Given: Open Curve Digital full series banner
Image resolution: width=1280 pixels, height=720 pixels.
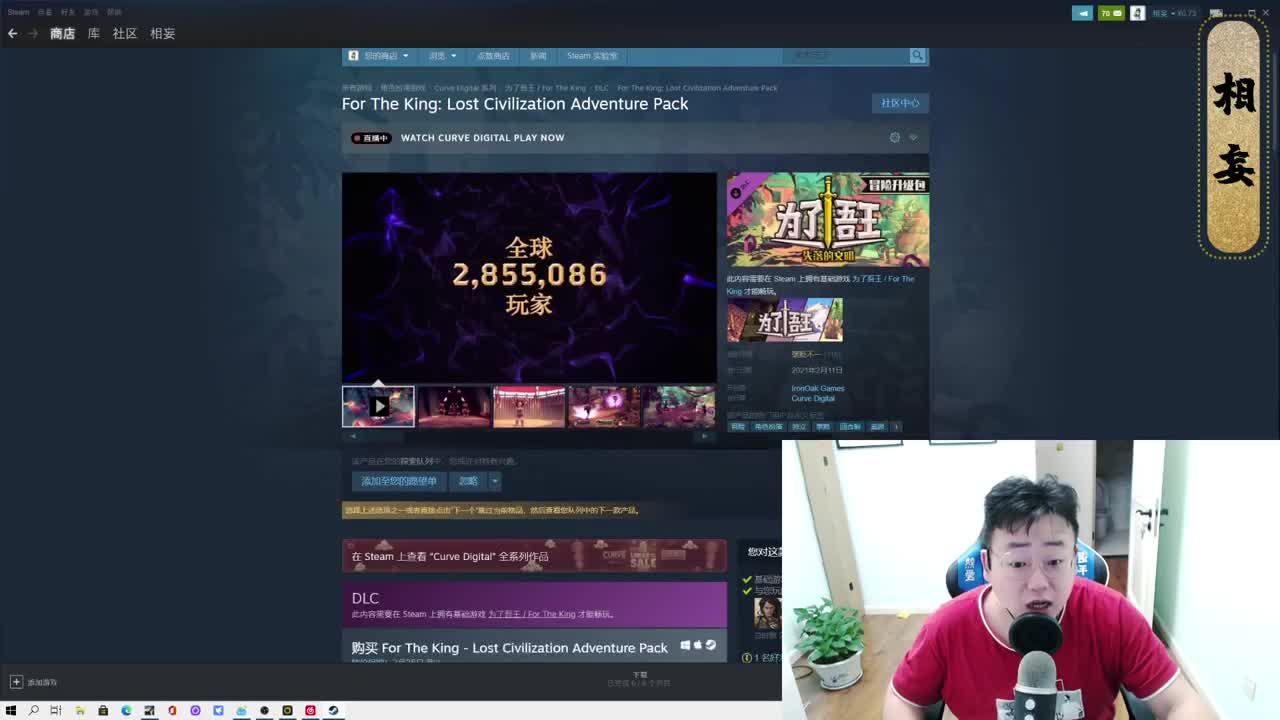Looking at the screenshot, I should click(534, 556).
